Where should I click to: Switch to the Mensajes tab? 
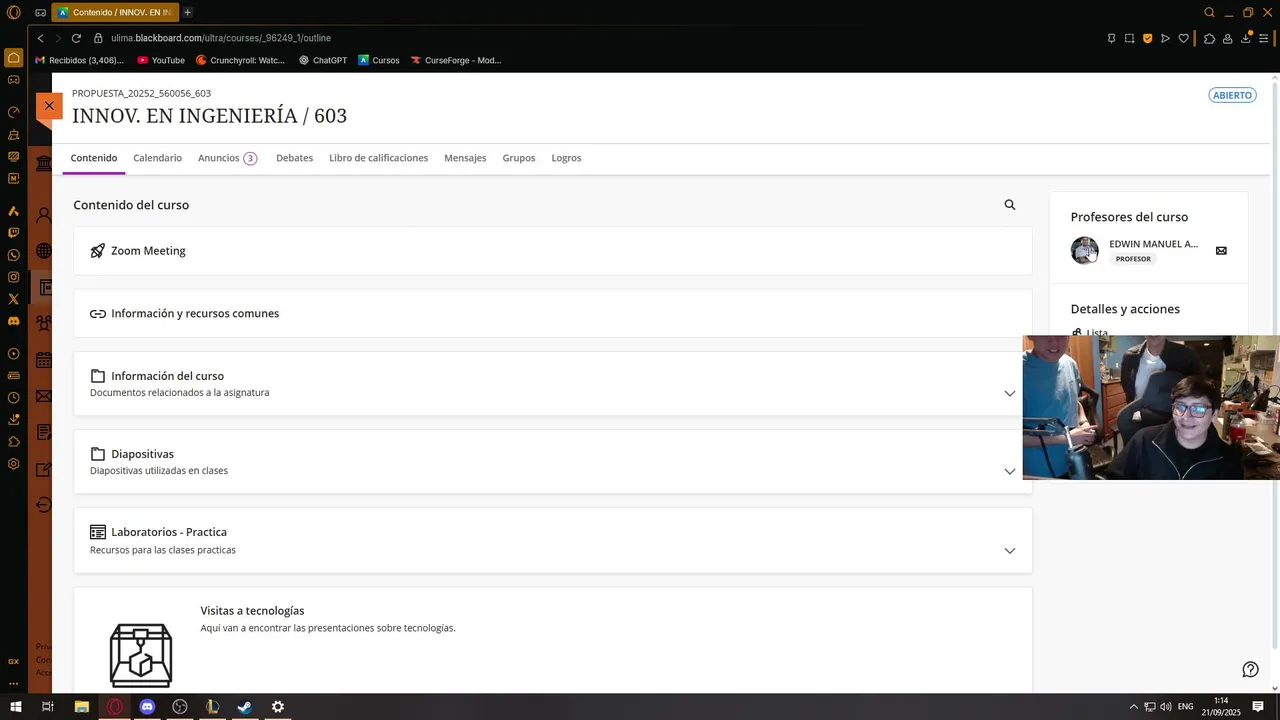tap(465, 158)
